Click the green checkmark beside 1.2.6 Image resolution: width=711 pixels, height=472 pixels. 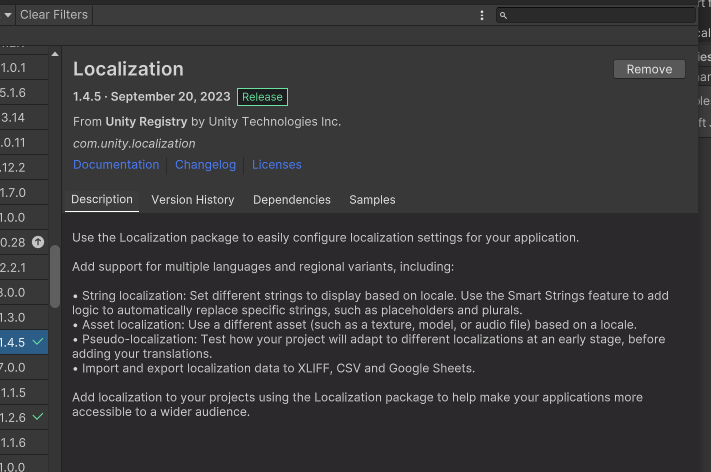[39, 416]
